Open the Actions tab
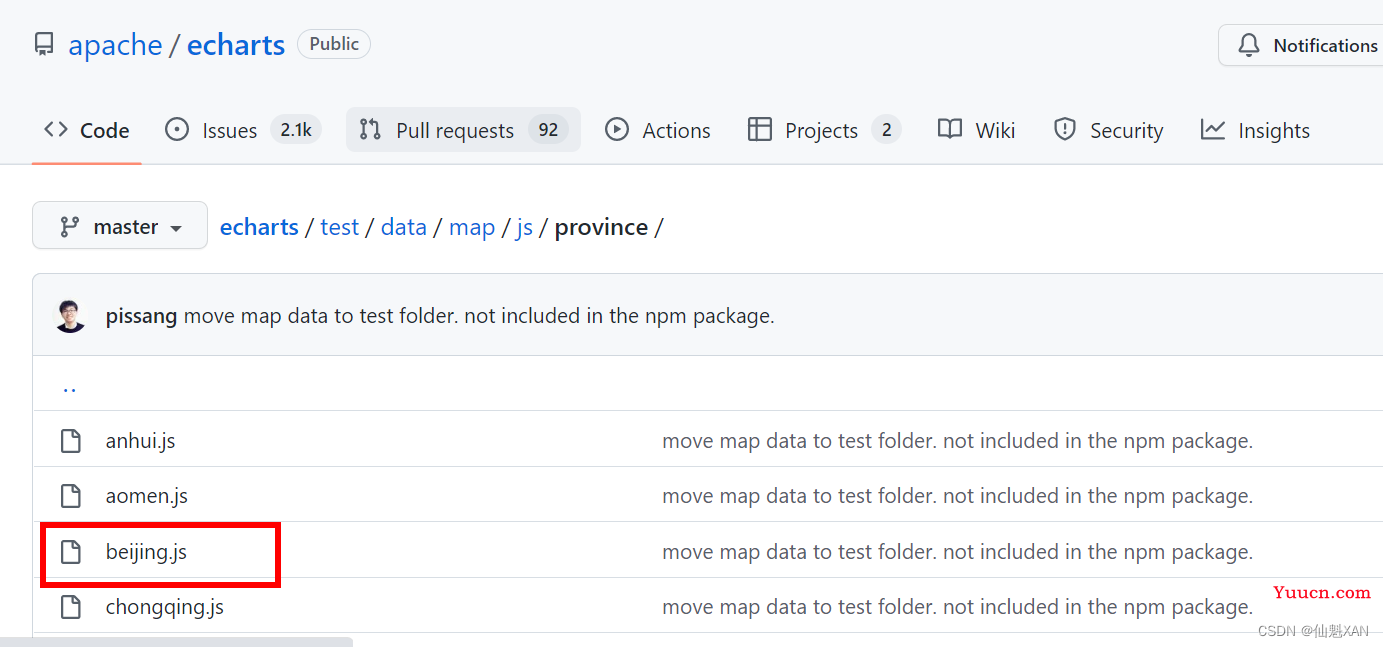The image size is (1383, 647). coord(658,130)
